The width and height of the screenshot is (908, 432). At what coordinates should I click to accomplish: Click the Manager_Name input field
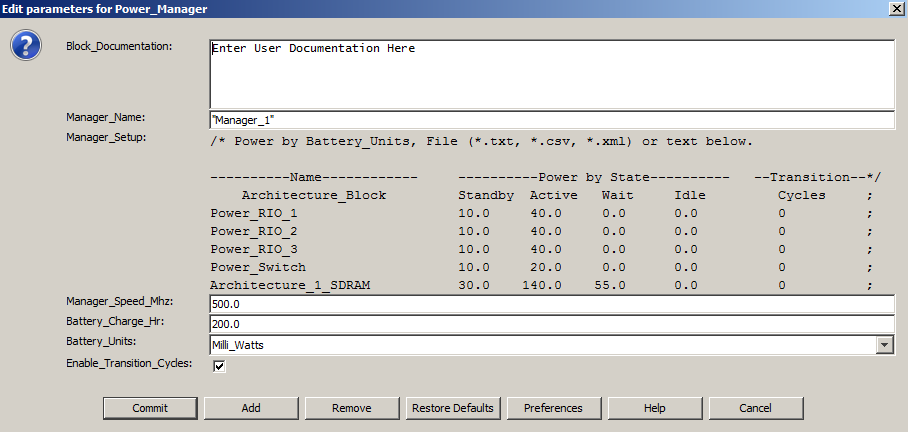click(x=552, y=120)
